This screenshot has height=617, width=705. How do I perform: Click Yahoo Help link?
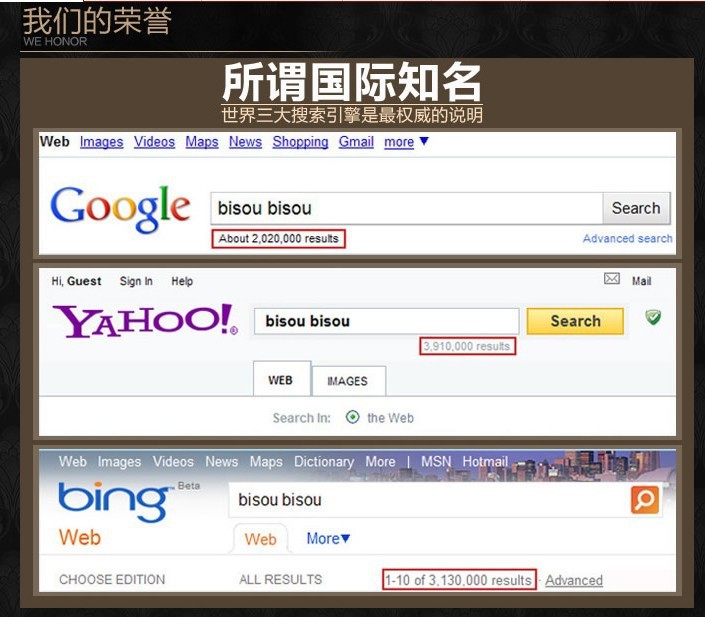[182, 281]
